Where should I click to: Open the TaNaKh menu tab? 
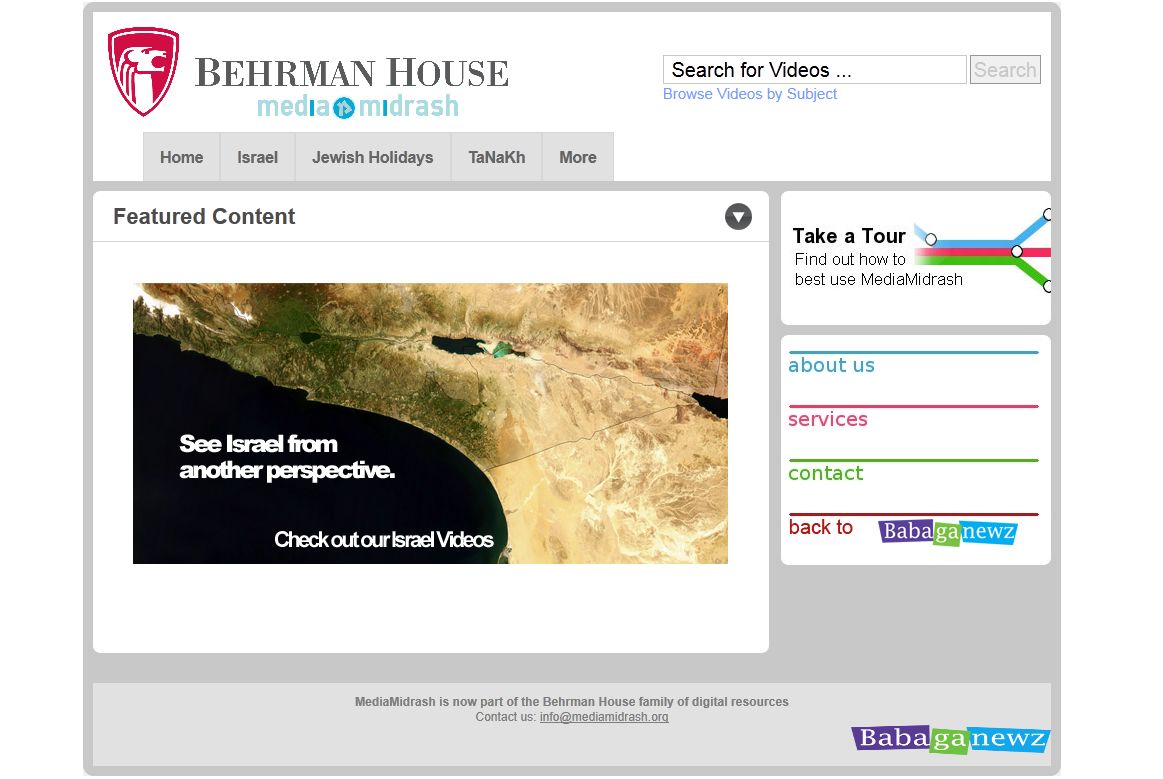496,157
